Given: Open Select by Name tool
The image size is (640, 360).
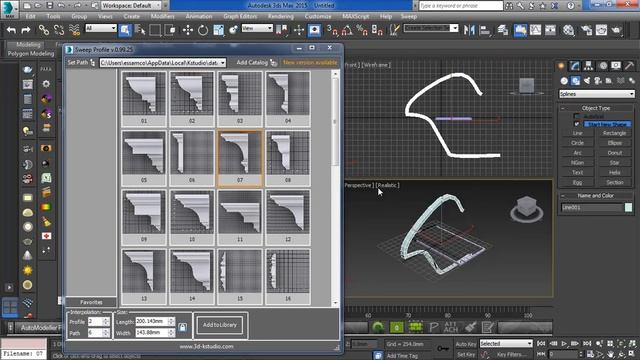Looking at the screenshot, I should coord(140,30).
